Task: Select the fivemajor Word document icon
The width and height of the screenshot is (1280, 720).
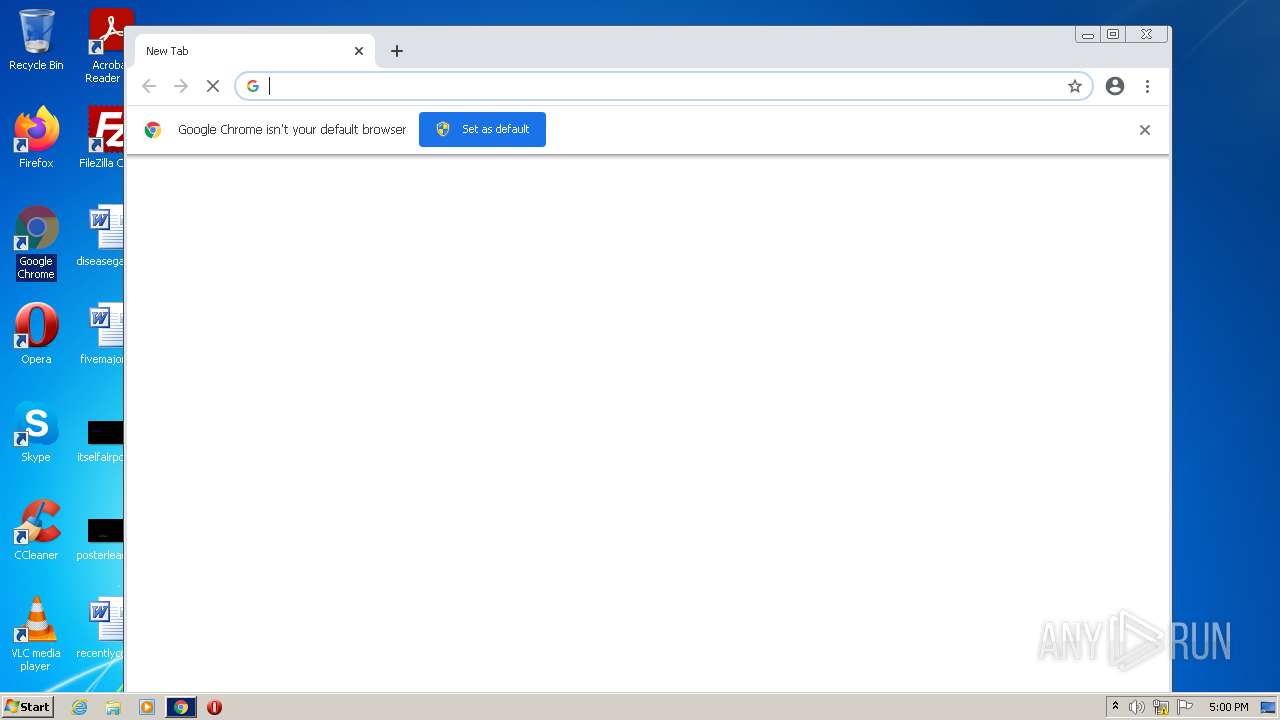Action: [103, 334]
